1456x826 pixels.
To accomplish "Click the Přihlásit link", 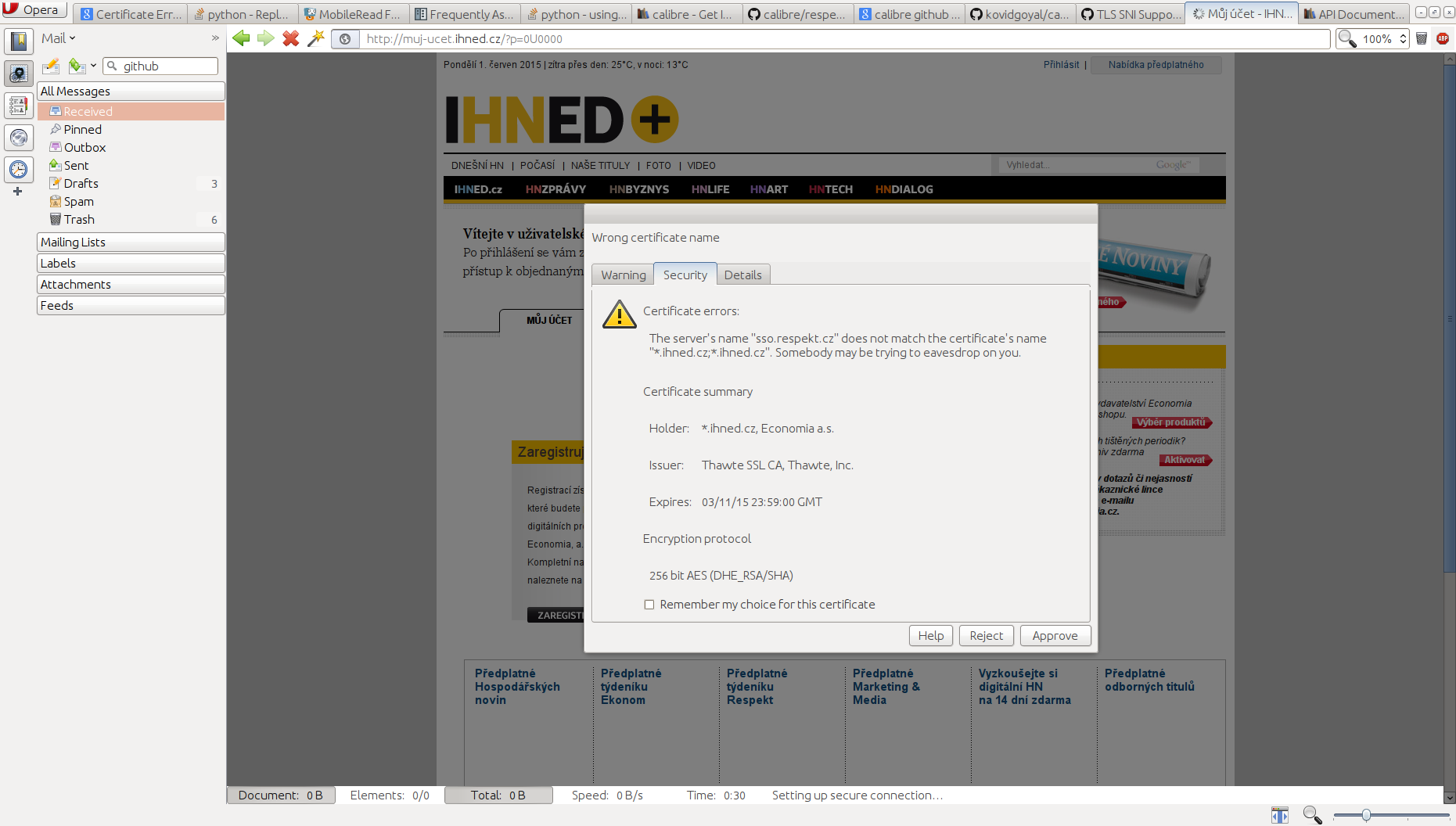I will pyautogui.click(x=1061, y=65).
